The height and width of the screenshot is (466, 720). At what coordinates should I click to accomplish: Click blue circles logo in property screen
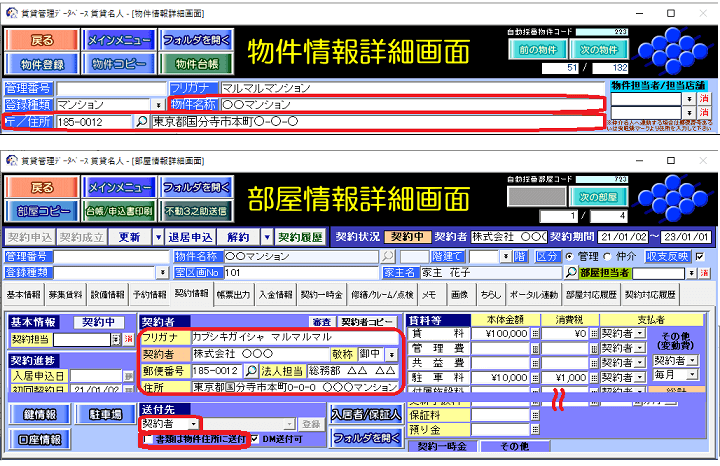point(672,50)
